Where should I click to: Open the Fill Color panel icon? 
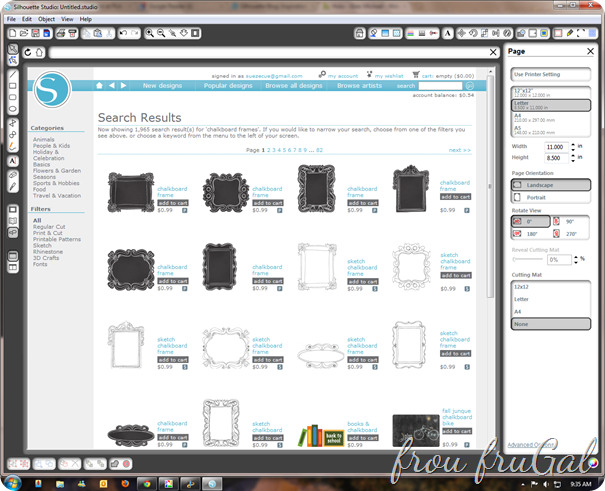pos(373,33)
